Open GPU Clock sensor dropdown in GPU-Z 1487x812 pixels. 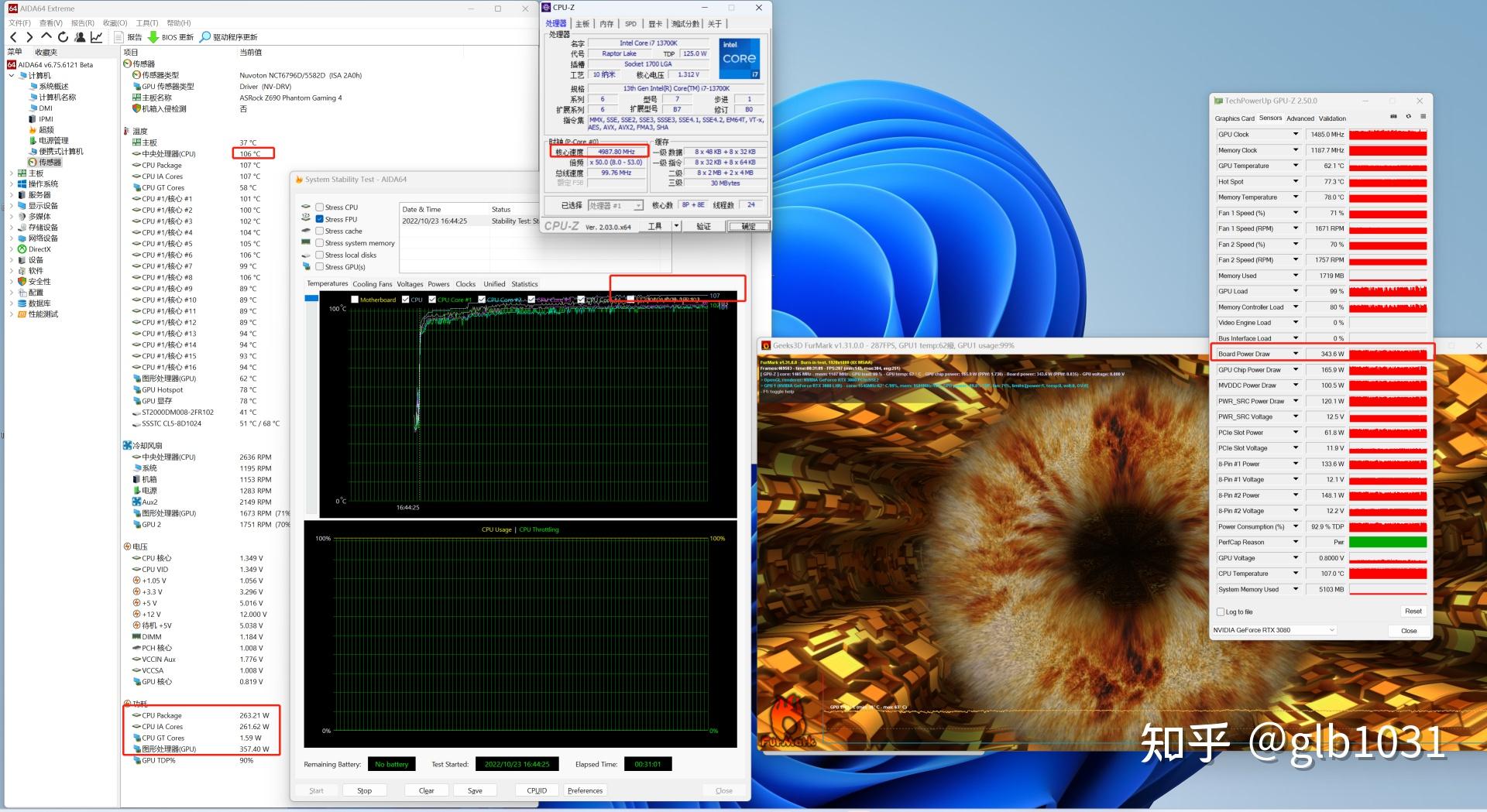point(1295,135)
